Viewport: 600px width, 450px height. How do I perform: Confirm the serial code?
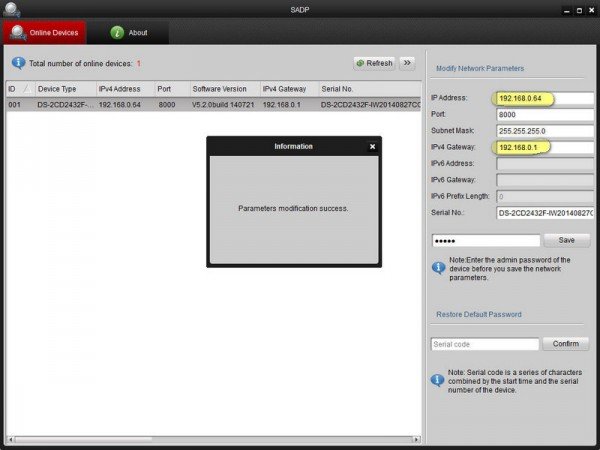[x=566, y=344]
